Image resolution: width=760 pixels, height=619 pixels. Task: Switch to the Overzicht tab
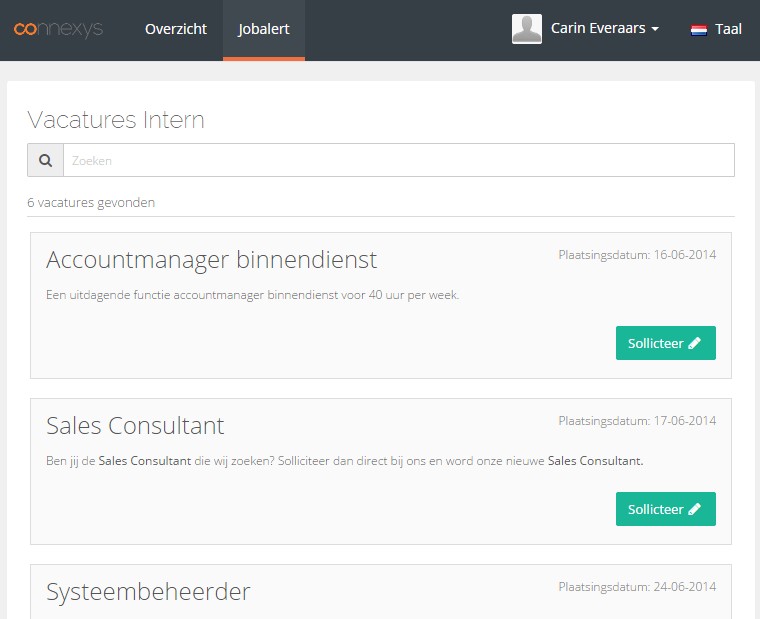pos(176,29)
